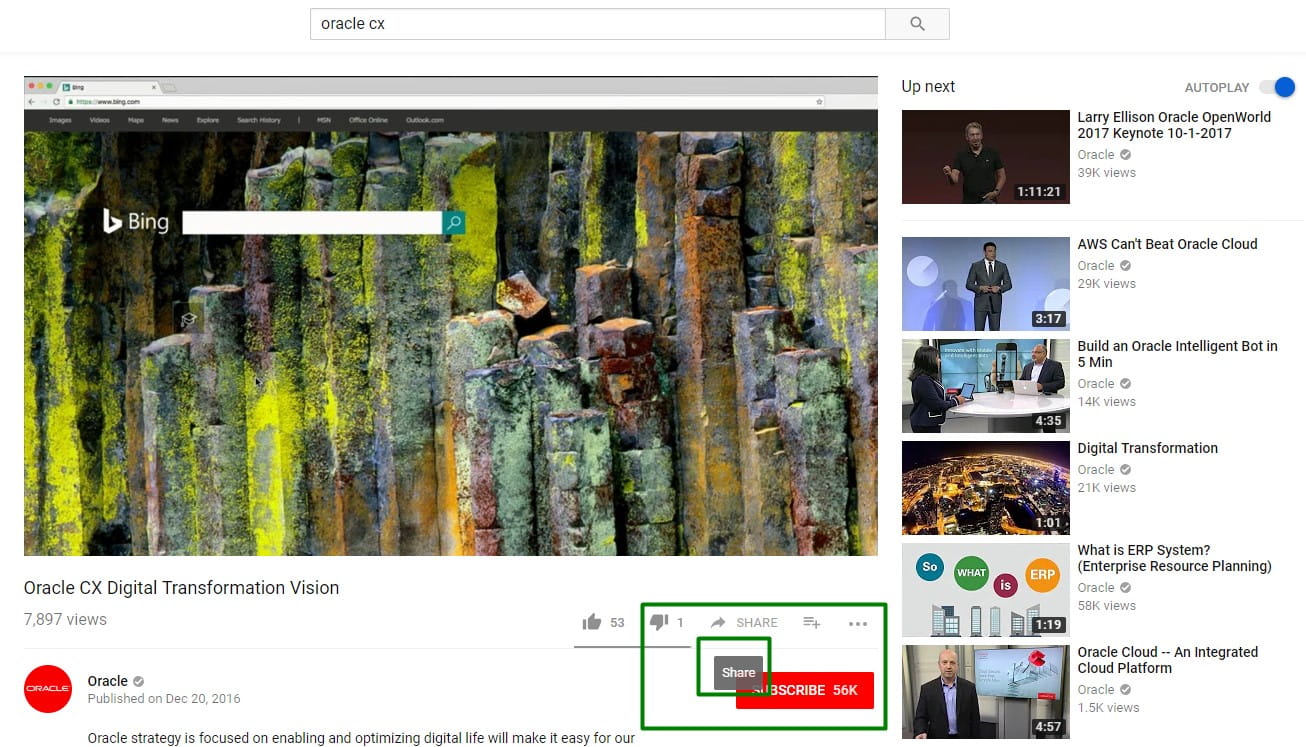The image size is (1306, 747).
Task: Open What is ERP System title
Action: (1174, 558)
